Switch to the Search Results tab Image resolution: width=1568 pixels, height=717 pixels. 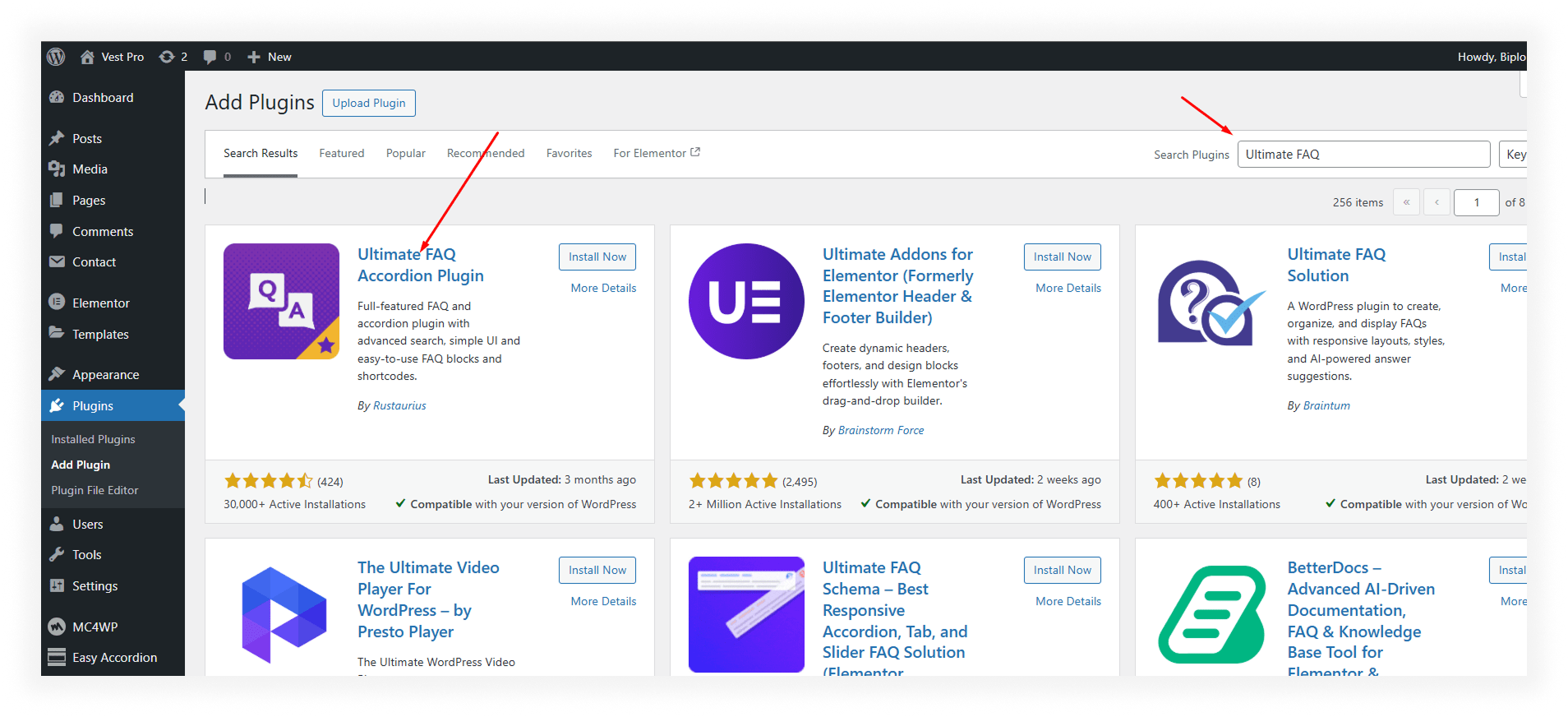261,153
